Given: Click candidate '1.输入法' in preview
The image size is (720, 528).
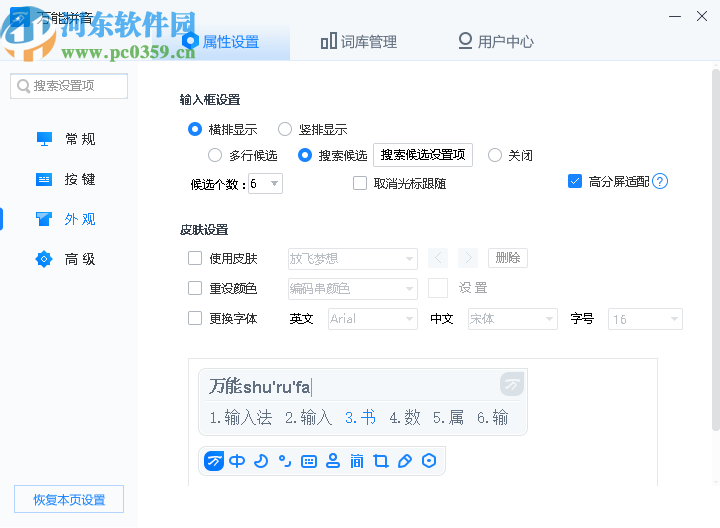Looking at the screenshot, I should (241, 418).
